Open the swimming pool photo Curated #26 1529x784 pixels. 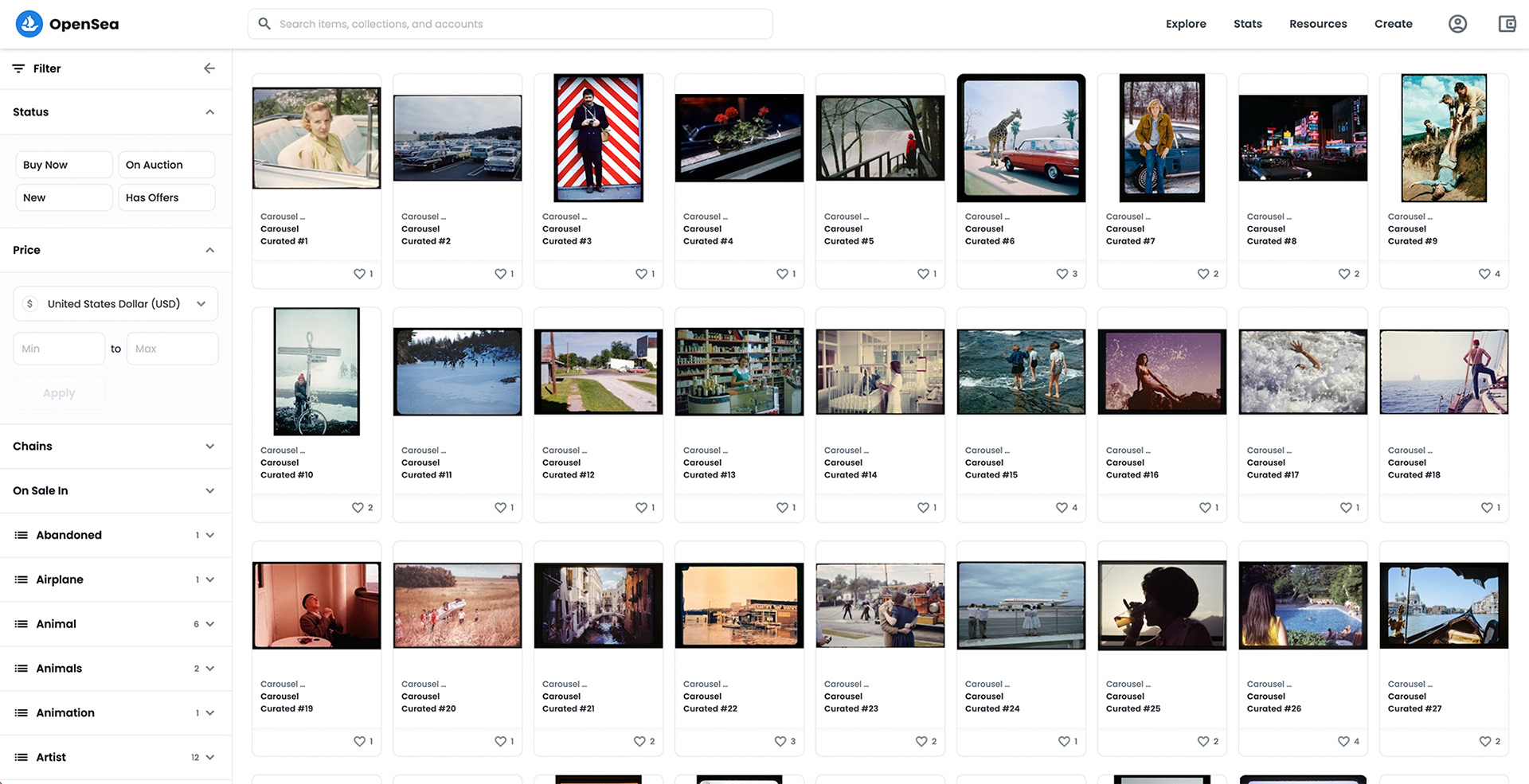coord(1303,606)
